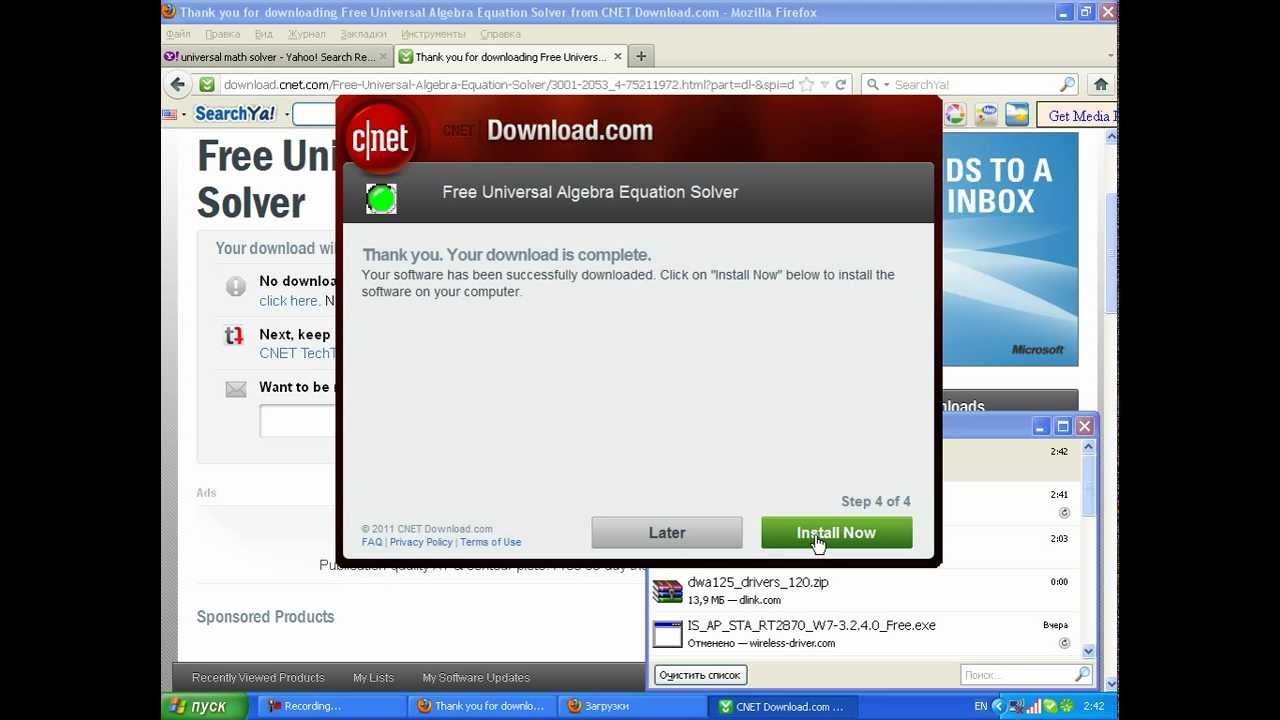The height and width of the screenshot is (720, 1280).
Task: Click the email input field on page
Action: tap(298, 421)
